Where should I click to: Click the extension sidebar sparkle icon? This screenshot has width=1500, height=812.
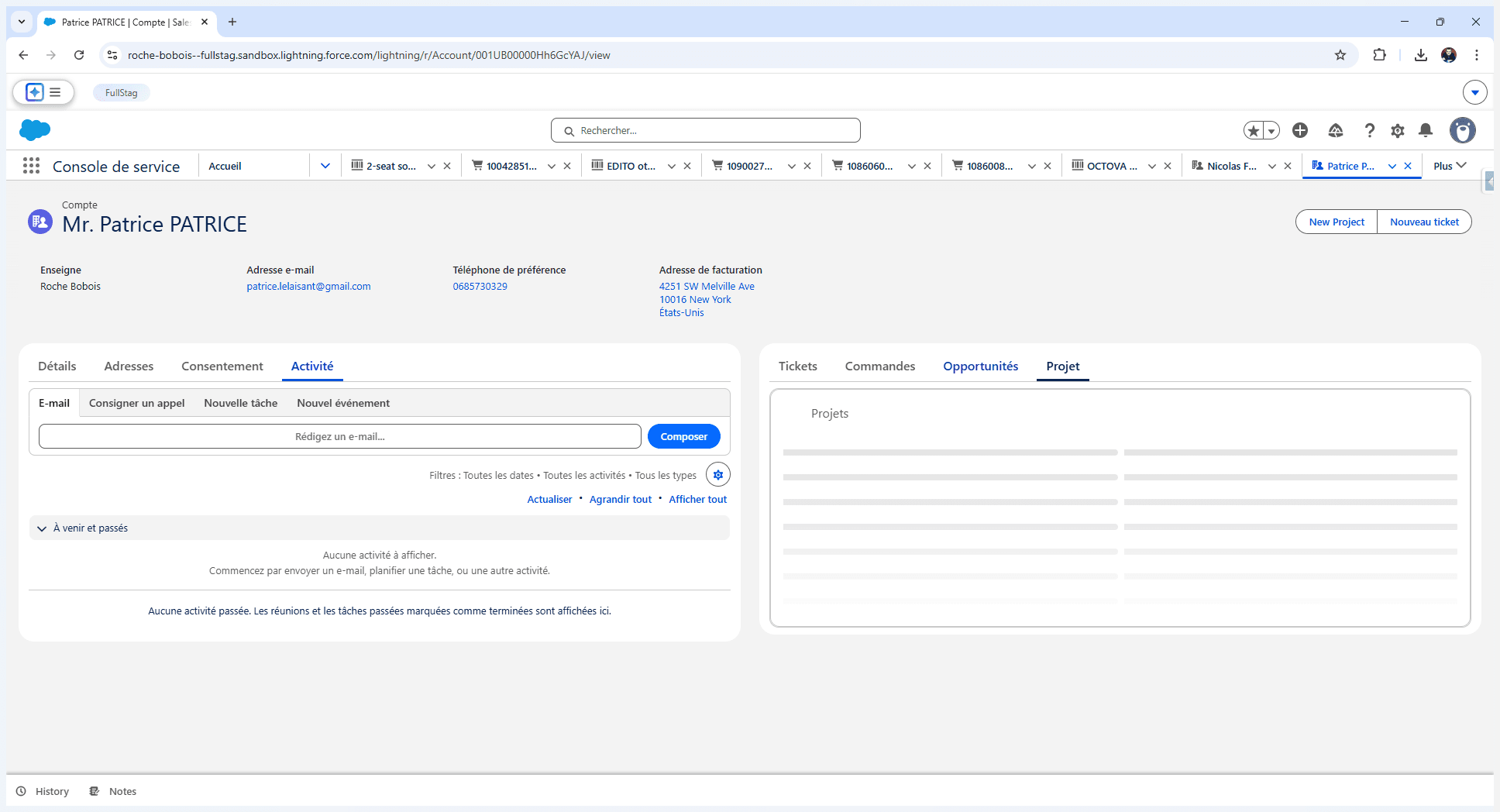click(x=35, y=92)
